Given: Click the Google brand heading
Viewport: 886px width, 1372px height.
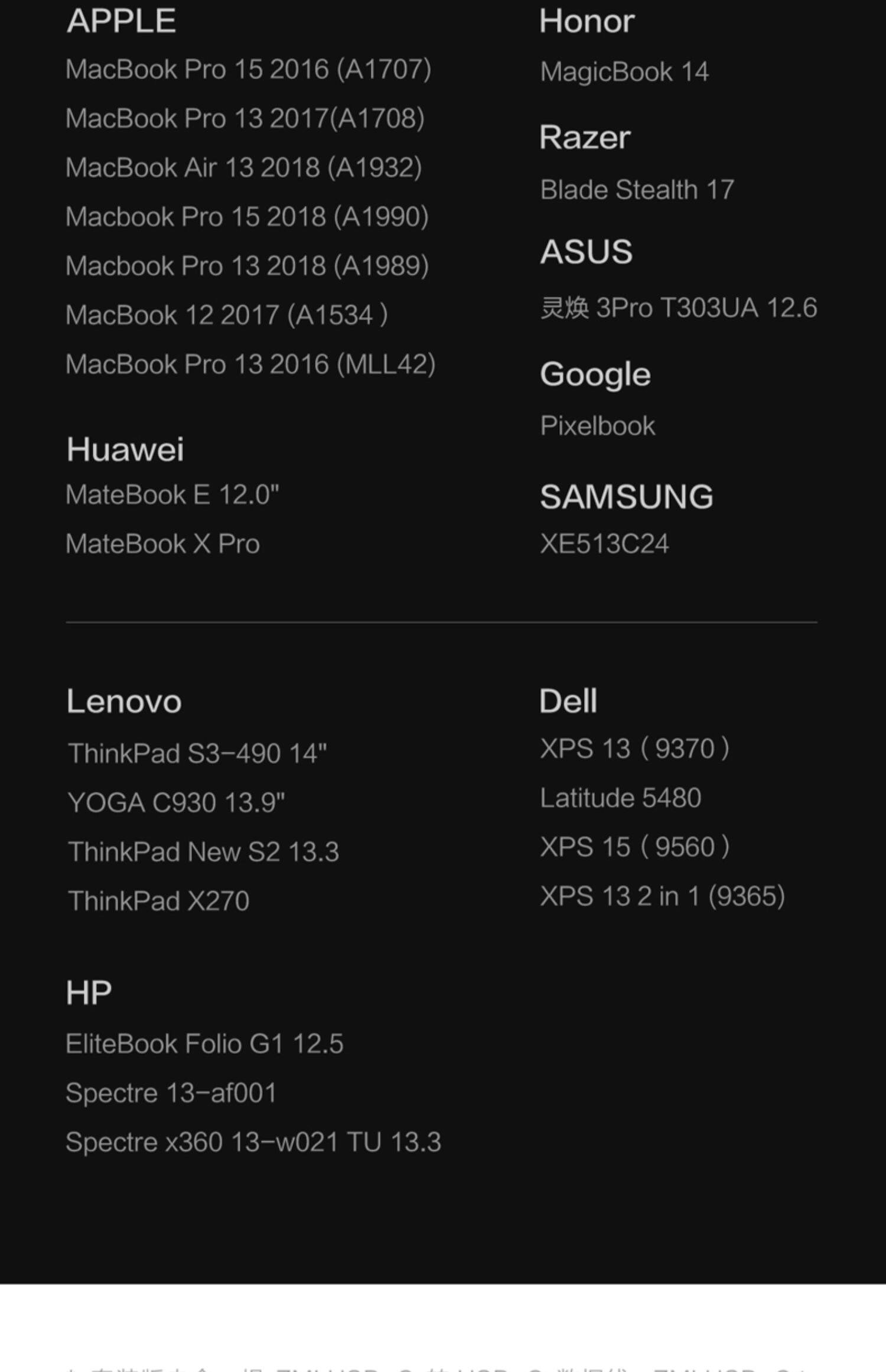Looking at the screenshot, I should pos(595,375).
